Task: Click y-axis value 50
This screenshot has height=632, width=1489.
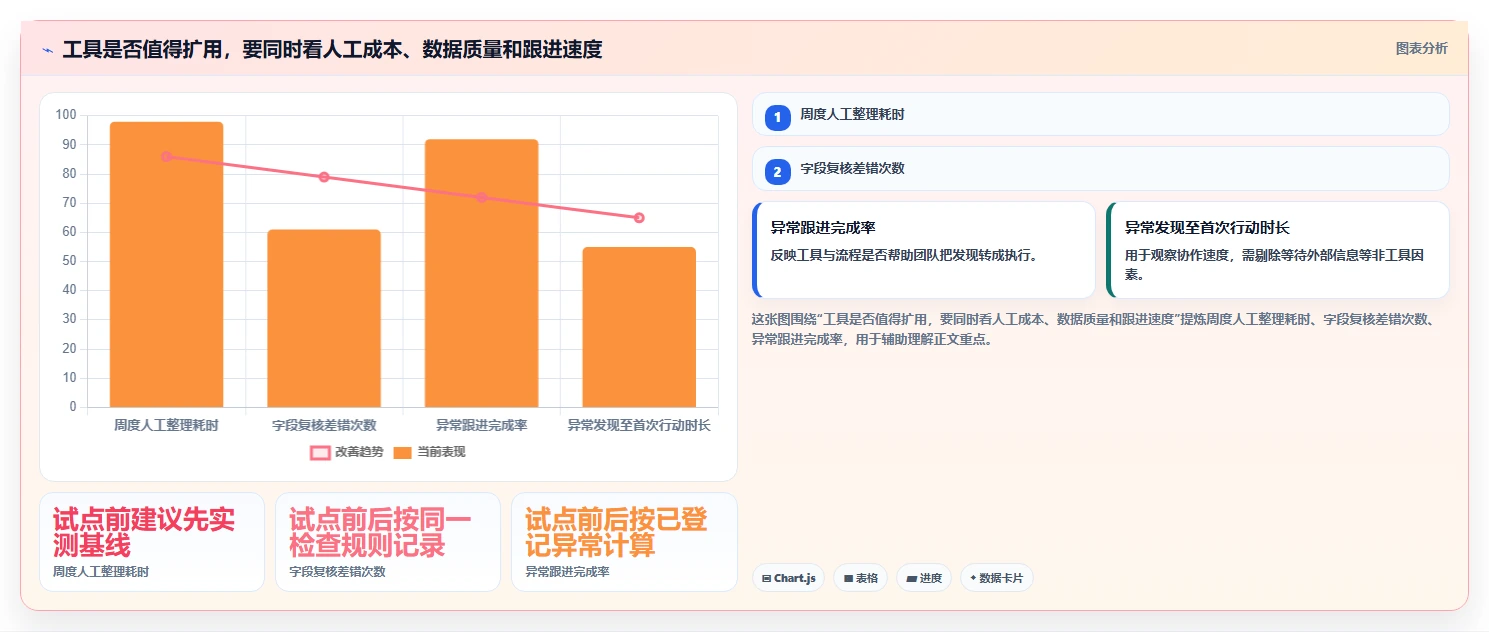Action: pos(69,261)
